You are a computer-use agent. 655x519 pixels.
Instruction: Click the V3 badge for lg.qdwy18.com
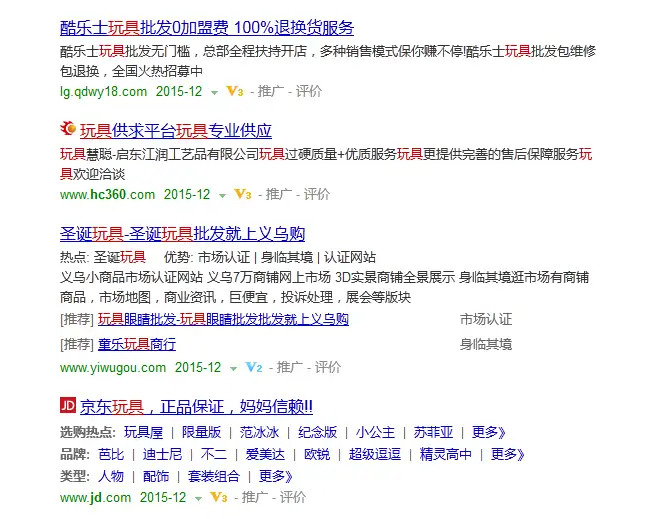point(234,91)
